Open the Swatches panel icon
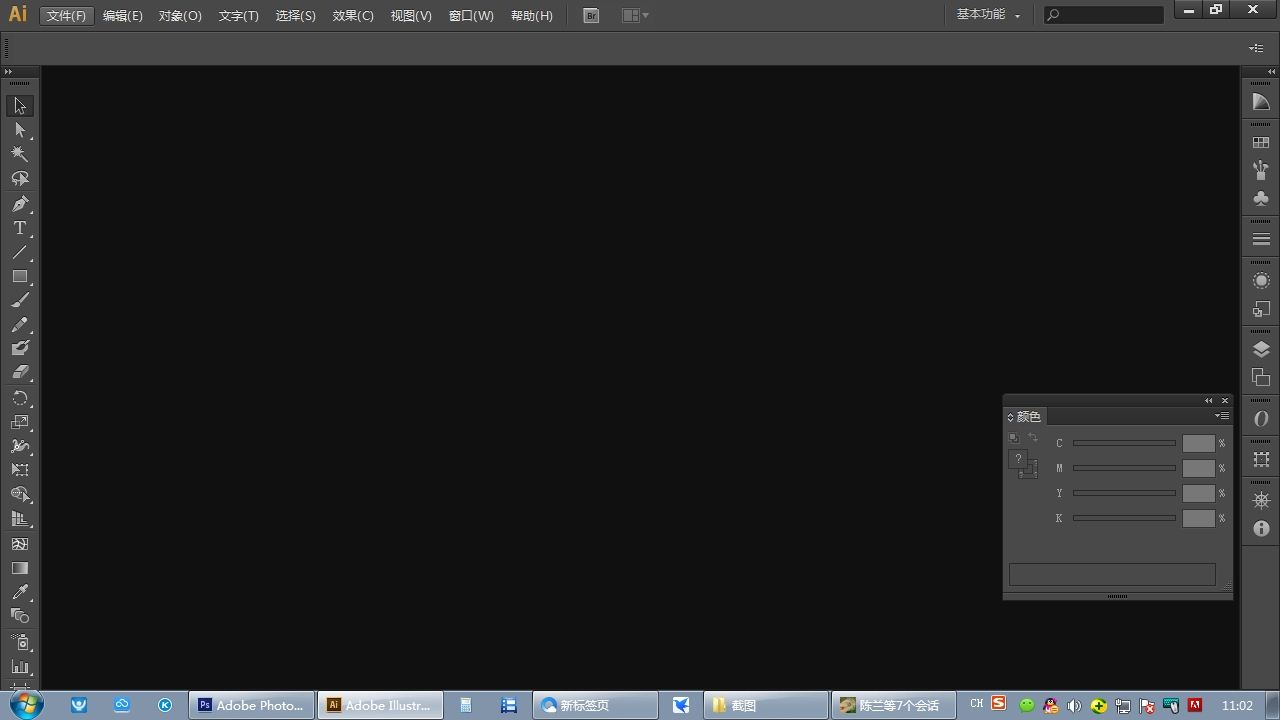The width and height of the screenshot is (1280, 720). tap(1261, 143)
